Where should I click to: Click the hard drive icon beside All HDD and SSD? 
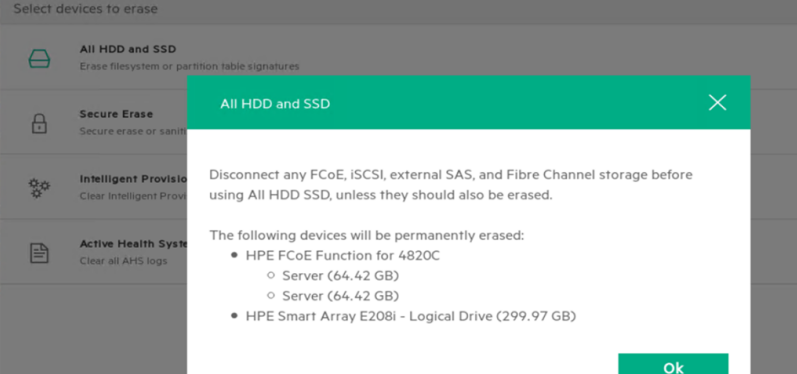(x=39, y=59)
